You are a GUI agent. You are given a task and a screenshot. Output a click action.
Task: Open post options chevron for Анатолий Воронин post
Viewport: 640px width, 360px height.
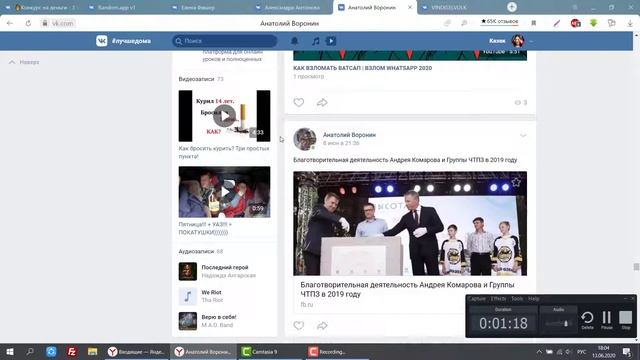pos(523,135)
